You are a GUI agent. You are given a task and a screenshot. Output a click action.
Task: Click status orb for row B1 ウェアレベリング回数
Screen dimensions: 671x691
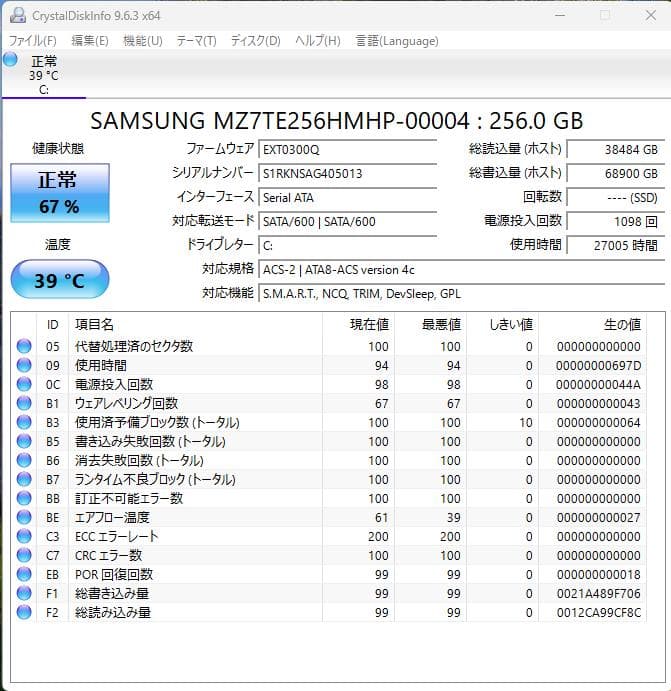(x=24, y=403)
